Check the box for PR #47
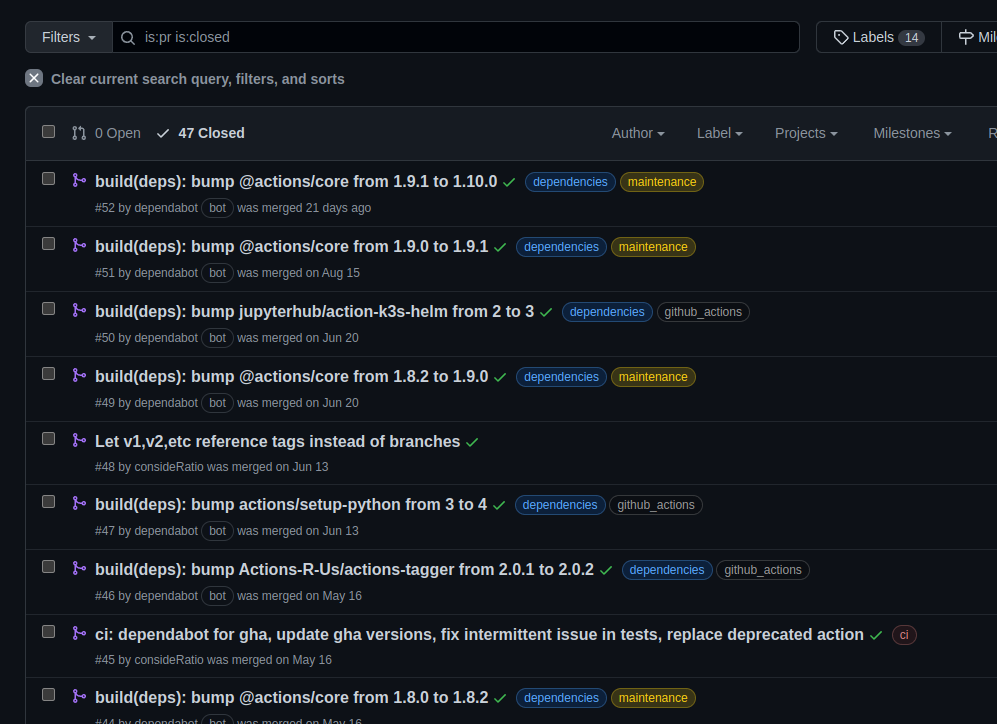 coord(48,502)
